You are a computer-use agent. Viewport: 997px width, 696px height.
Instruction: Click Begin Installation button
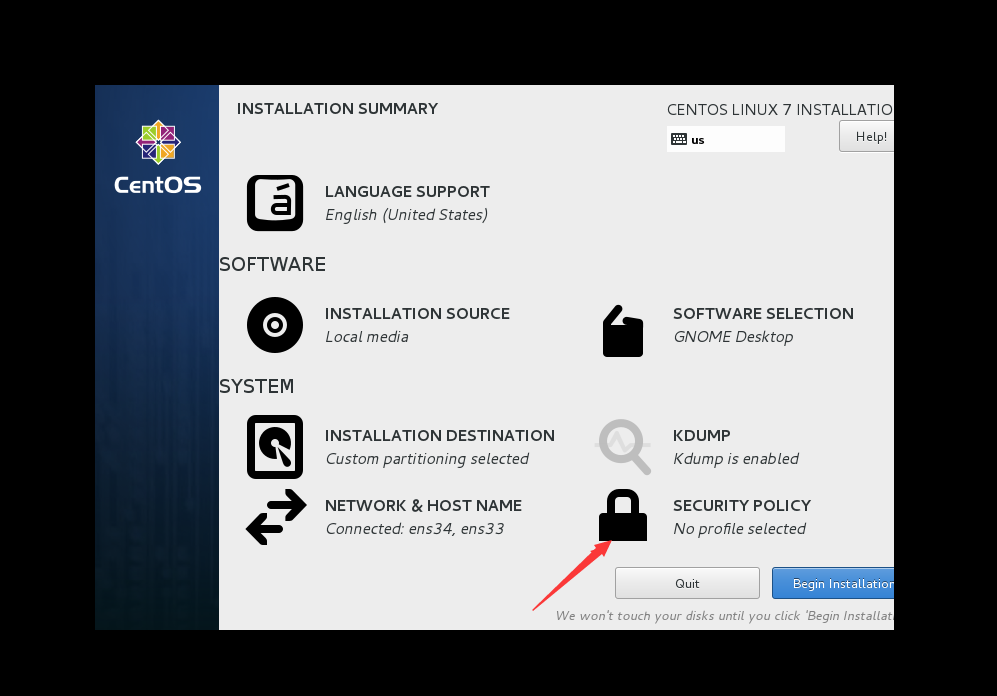point(833,583)
